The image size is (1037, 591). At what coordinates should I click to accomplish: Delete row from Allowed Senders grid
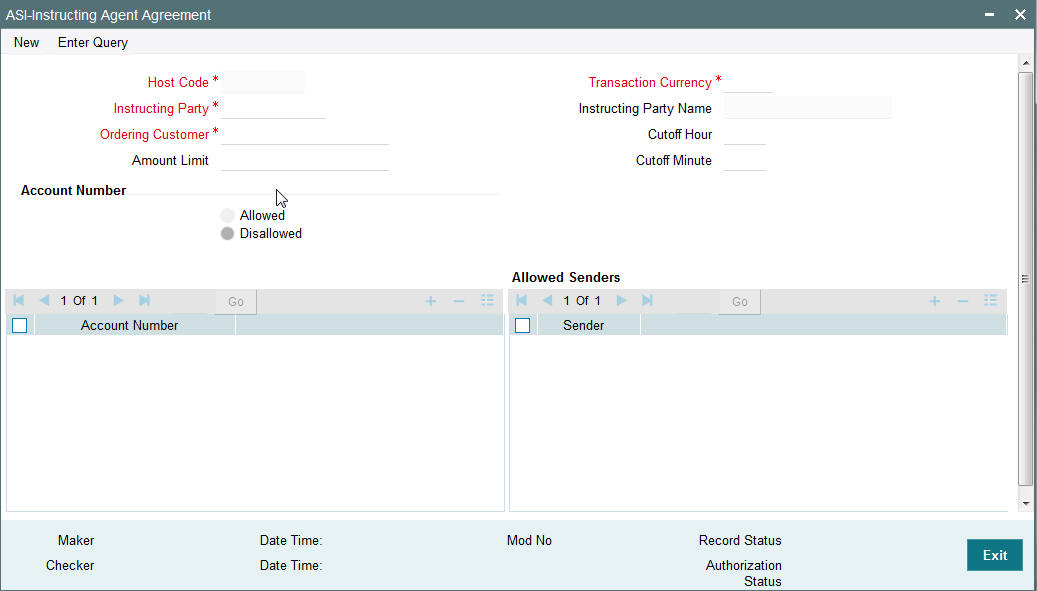963,301
